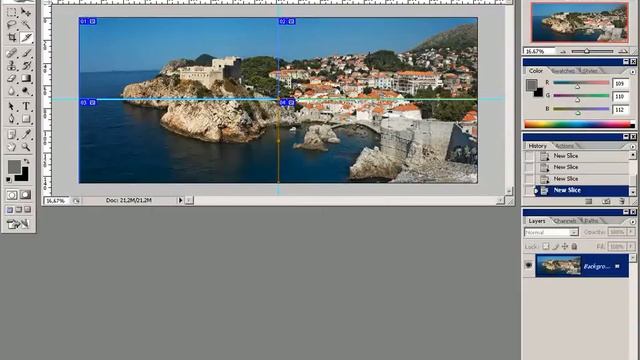This screenshot has width=640, height=360.
Task: Toggle lock all padlock
Action: (574, 246)
